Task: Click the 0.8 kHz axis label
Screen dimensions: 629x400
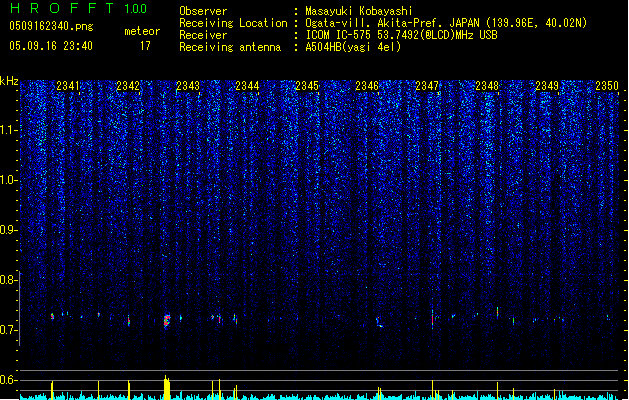Action: (9, 280)
